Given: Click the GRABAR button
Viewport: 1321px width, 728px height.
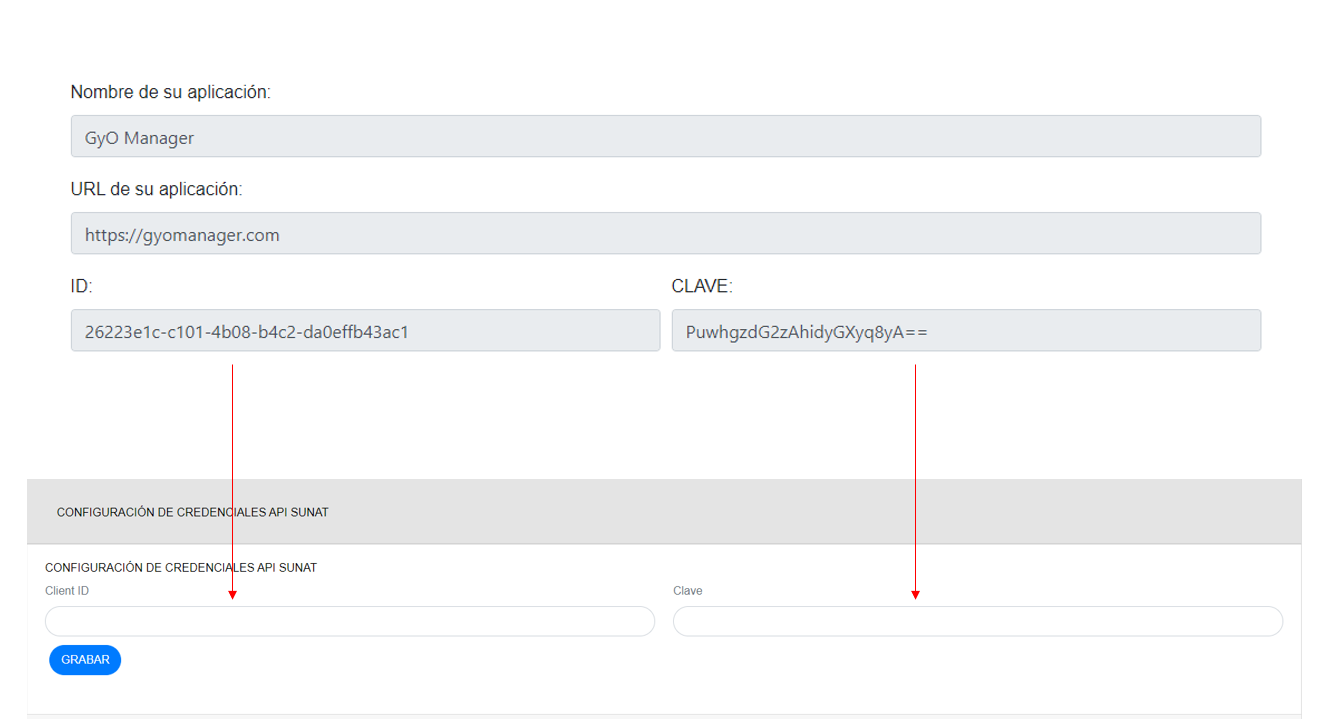Looking at the screenshot, I should 85,660.
